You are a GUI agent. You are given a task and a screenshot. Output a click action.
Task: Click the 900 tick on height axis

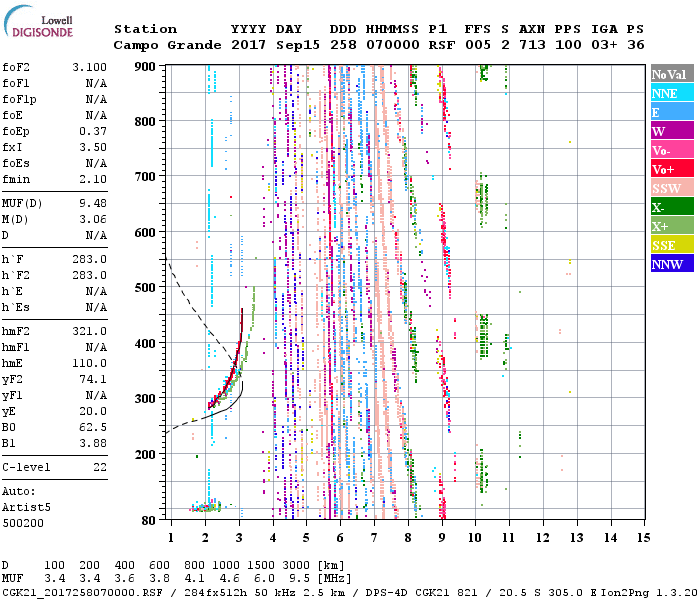(x=146, y=66)
